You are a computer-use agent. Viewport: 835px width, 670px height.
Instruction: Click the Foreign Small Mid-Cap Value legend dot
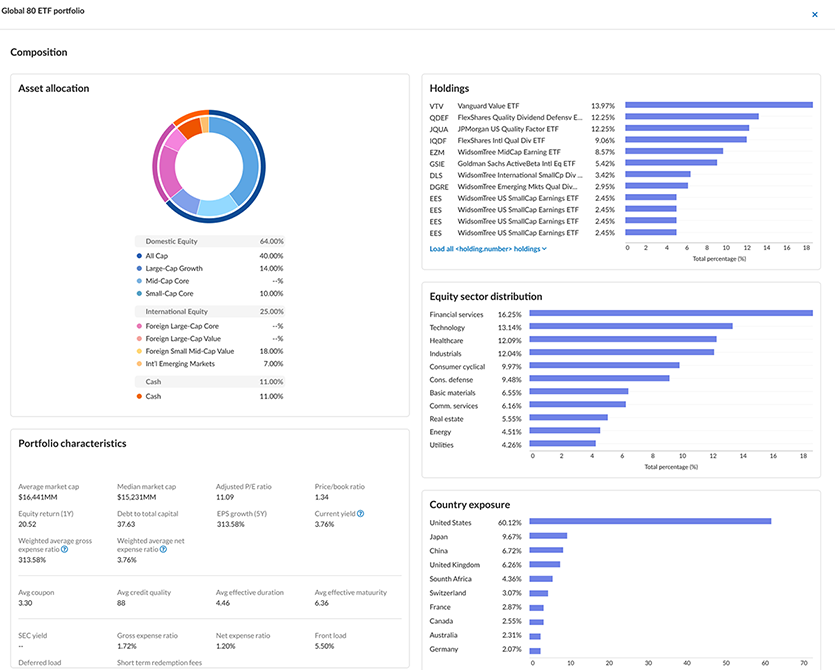138,351
